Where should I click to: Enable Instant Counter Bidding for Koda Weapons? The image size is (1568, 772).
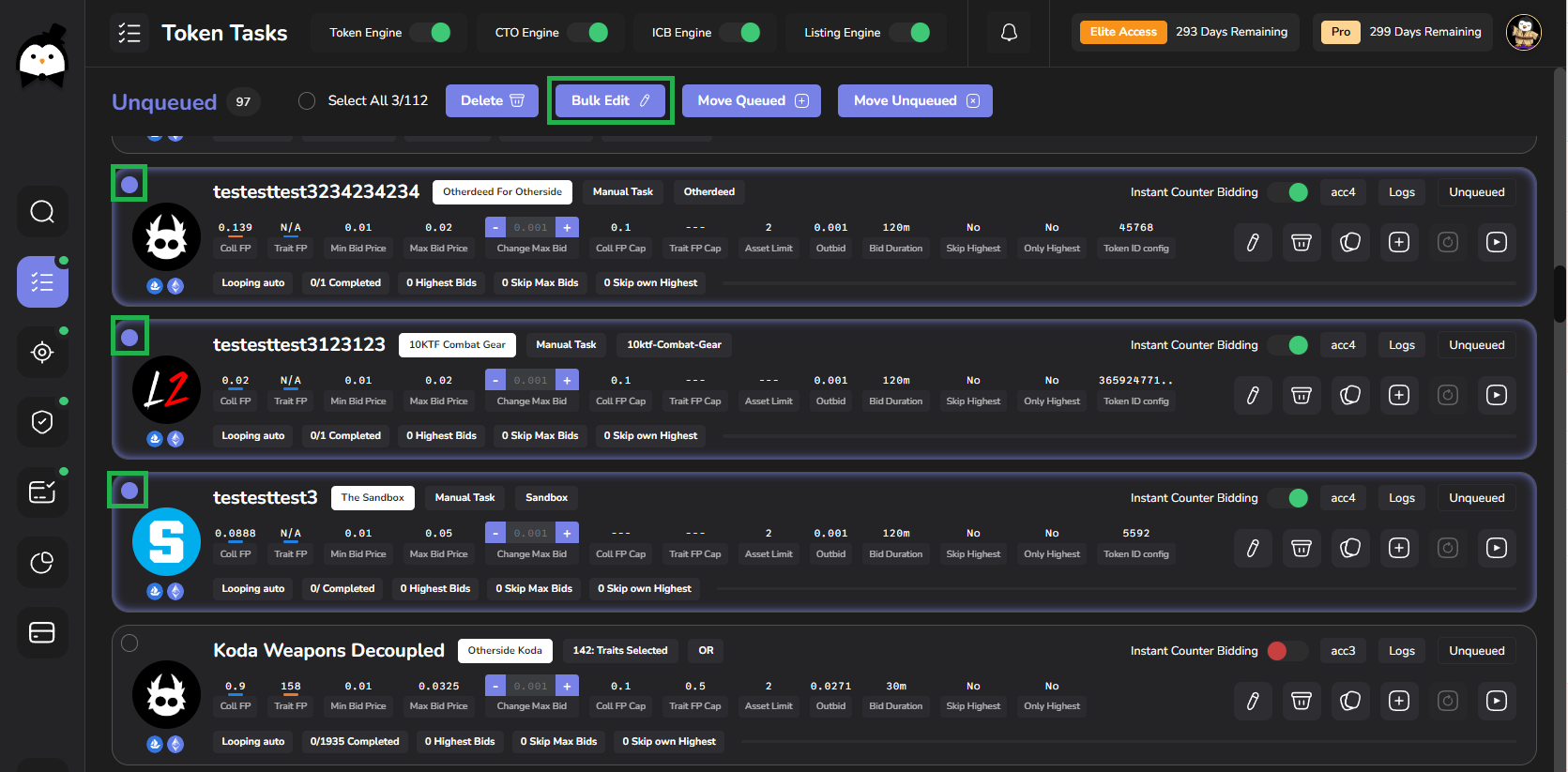tap(1286, 651)
